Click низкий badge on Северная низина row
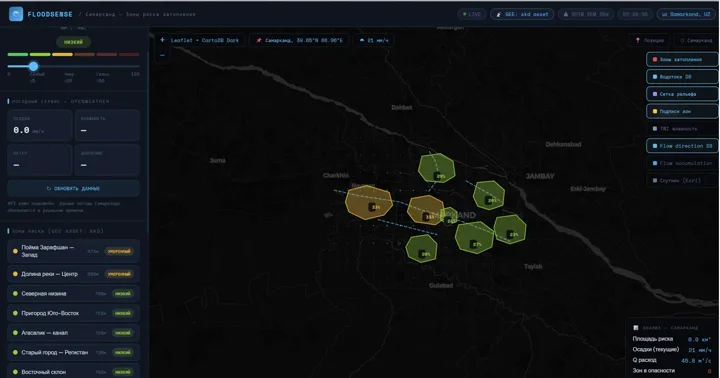This screenshot has width=720, height=378. [123, 293]
